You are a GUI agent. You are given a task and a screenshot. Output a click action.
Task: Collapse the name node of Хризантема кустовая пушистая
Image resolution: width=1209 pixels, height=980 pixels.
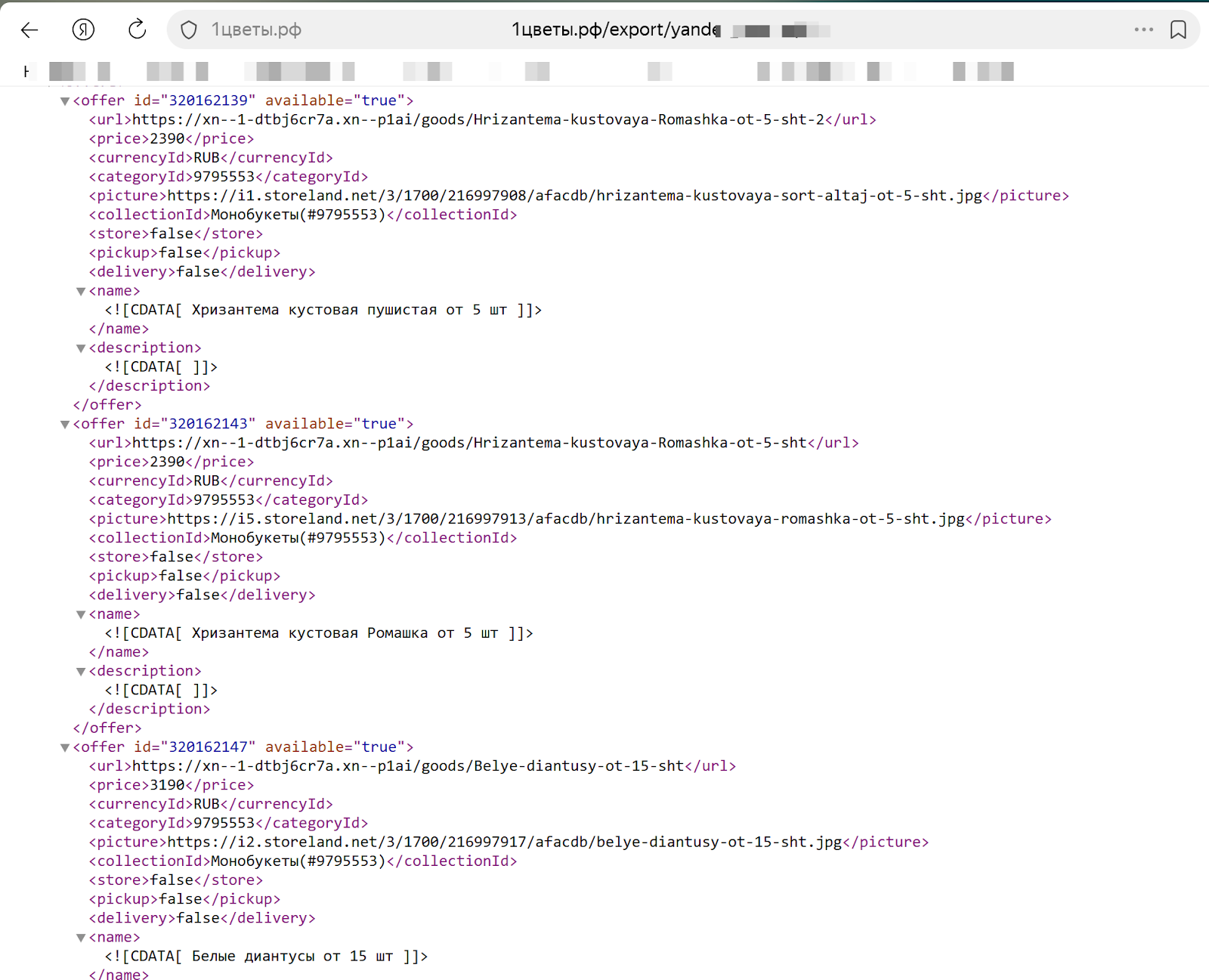point(81,292)
